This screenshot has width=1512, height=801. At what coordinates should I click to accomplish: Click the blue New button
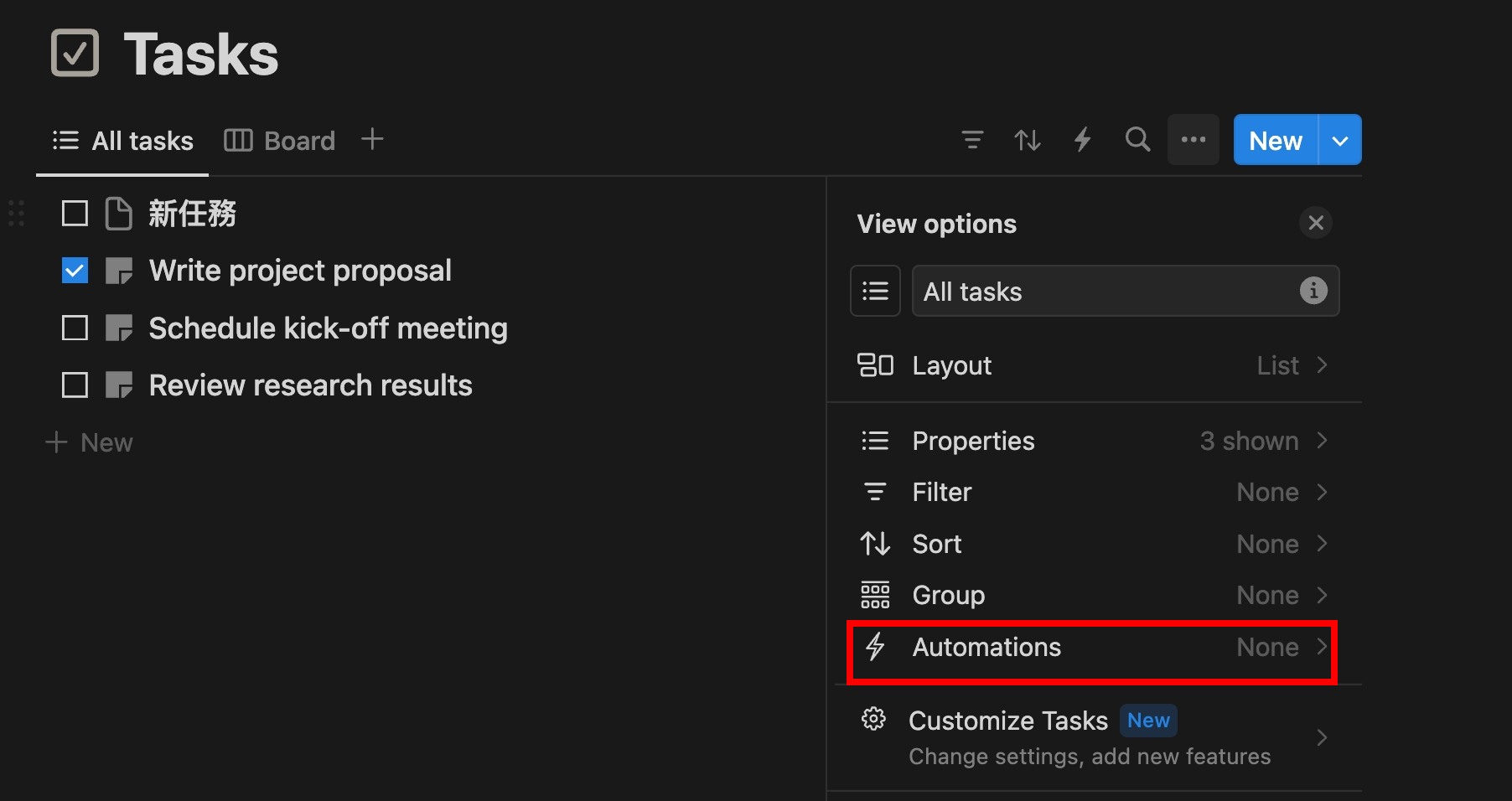1275,140
